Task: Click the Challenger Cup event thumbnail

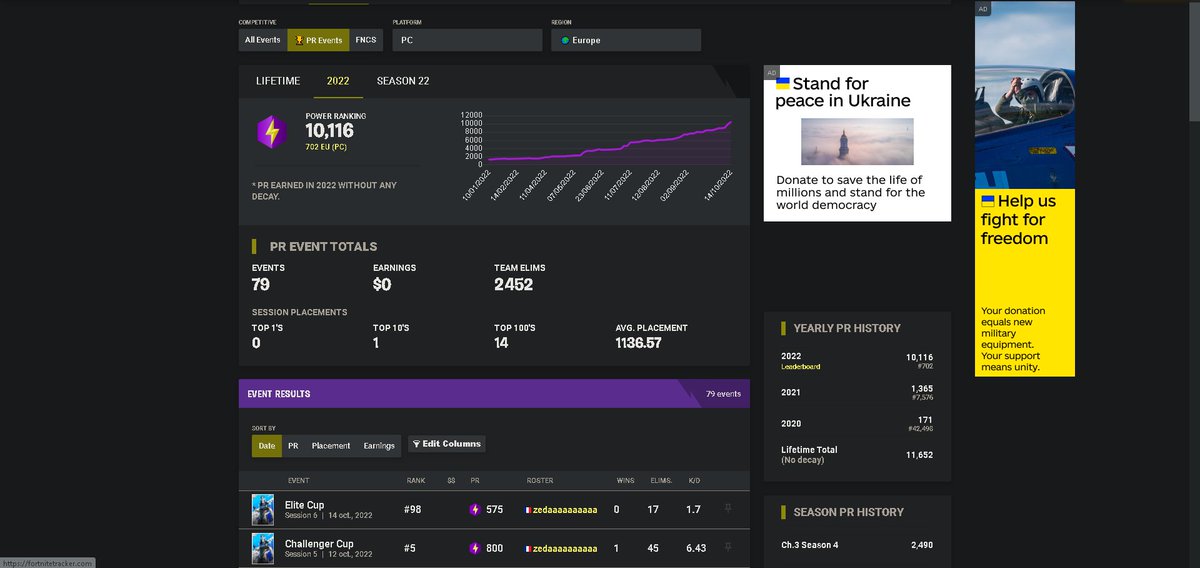Action: pyautogui.click(x=263, y=548)
